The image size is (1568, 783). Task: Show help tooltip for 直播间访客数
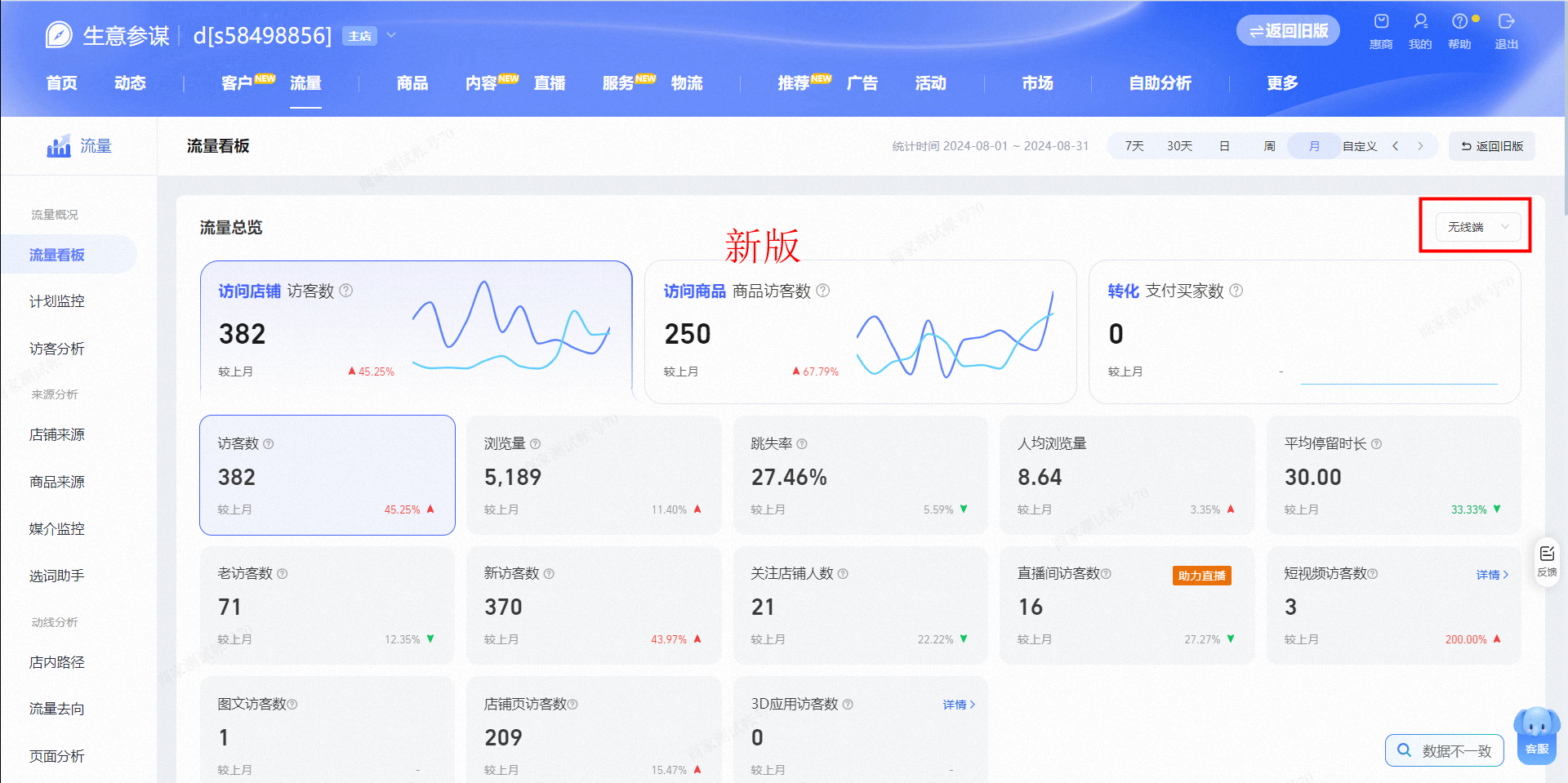pyautogui.click(x=1106, y=574)
